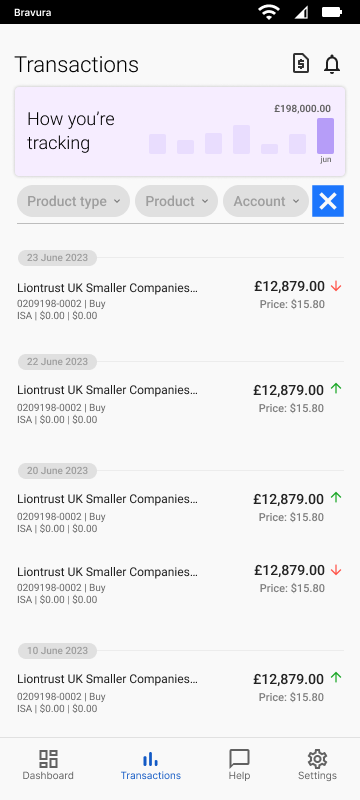Expand the Account filter dropdown

(266, 201)
